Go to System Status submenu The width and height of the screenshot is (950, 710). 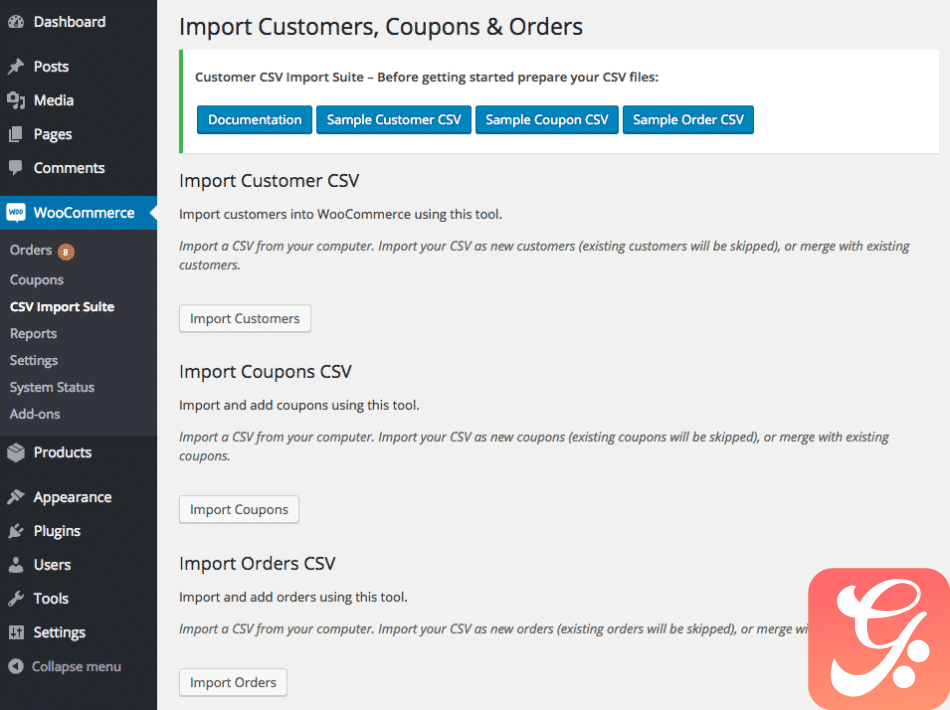(52, 387)
